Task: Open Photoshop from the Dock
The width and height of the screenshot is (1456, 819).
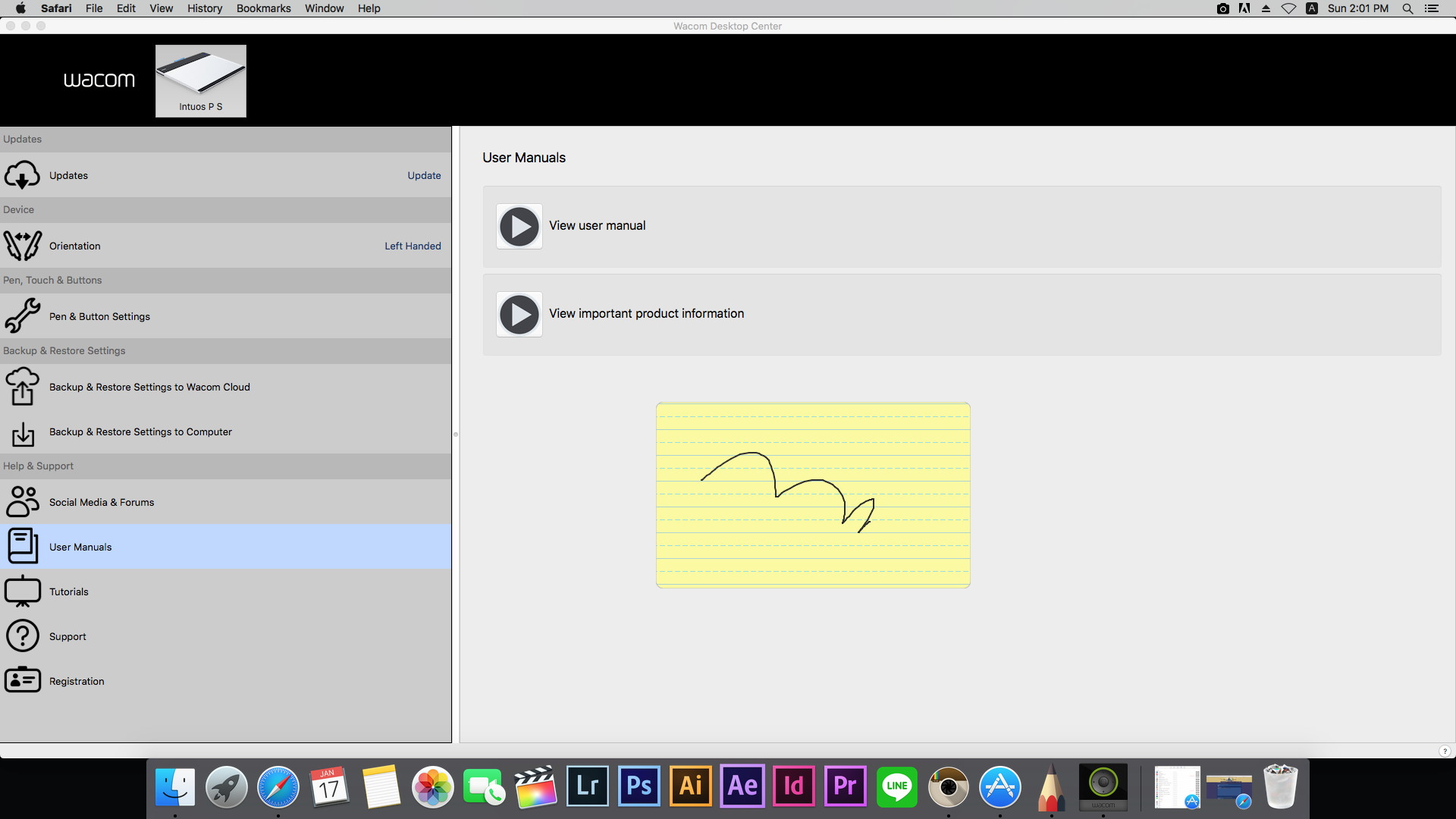Action: click(x=639, y=786)
